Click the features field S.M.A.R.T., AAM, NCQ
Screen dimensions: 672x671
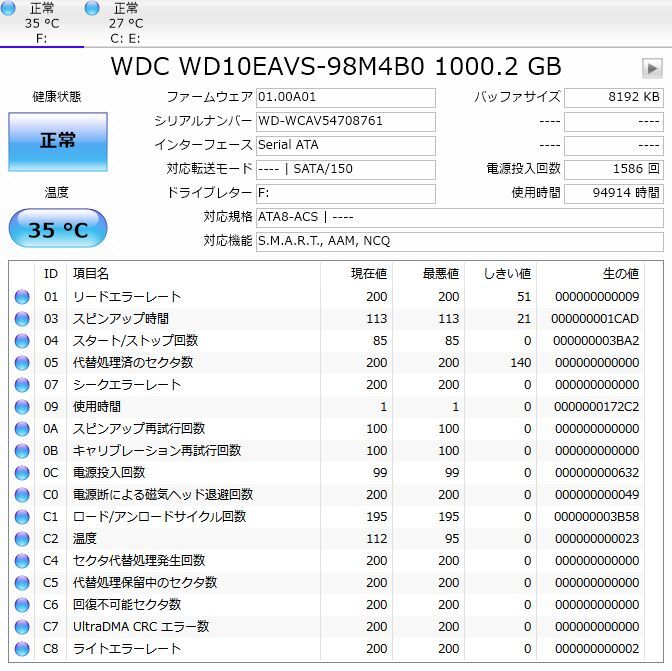click(x=460, y=242)
